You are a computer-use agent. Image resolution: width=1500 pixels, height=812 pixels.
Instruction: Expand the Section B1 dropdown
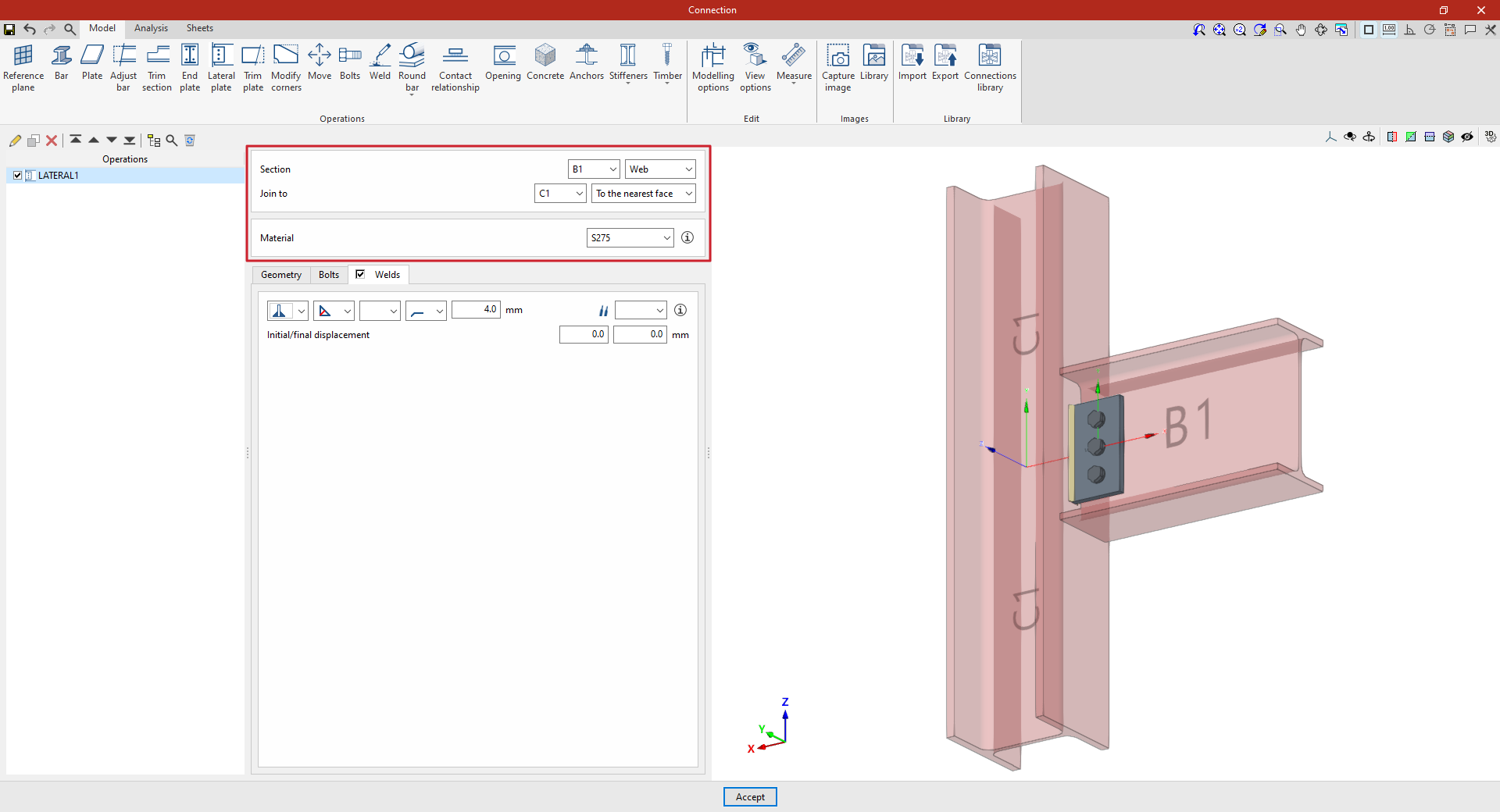coord(594,169)
